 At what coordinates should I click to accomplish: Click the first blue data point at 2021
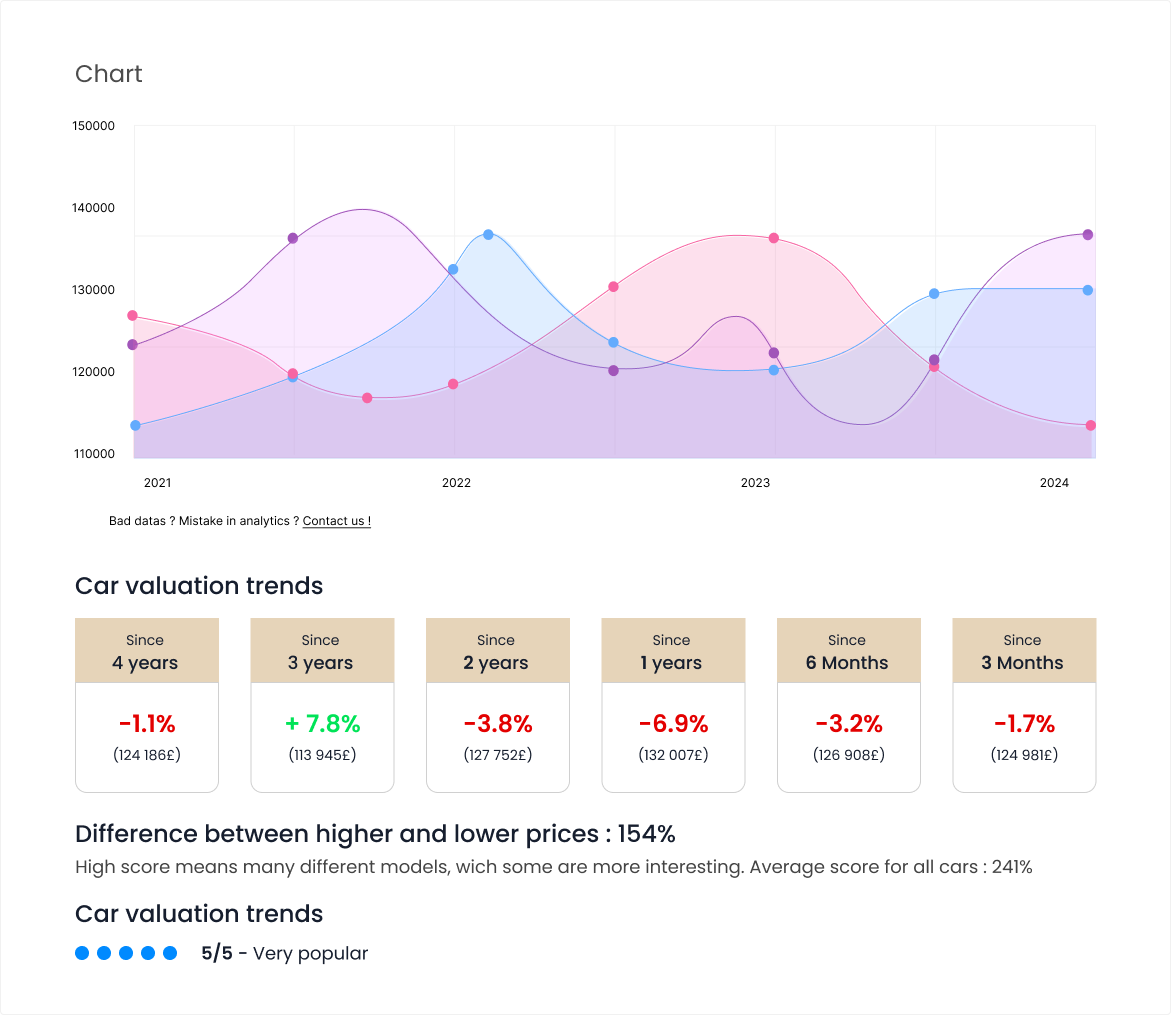(x=135, y=425)
